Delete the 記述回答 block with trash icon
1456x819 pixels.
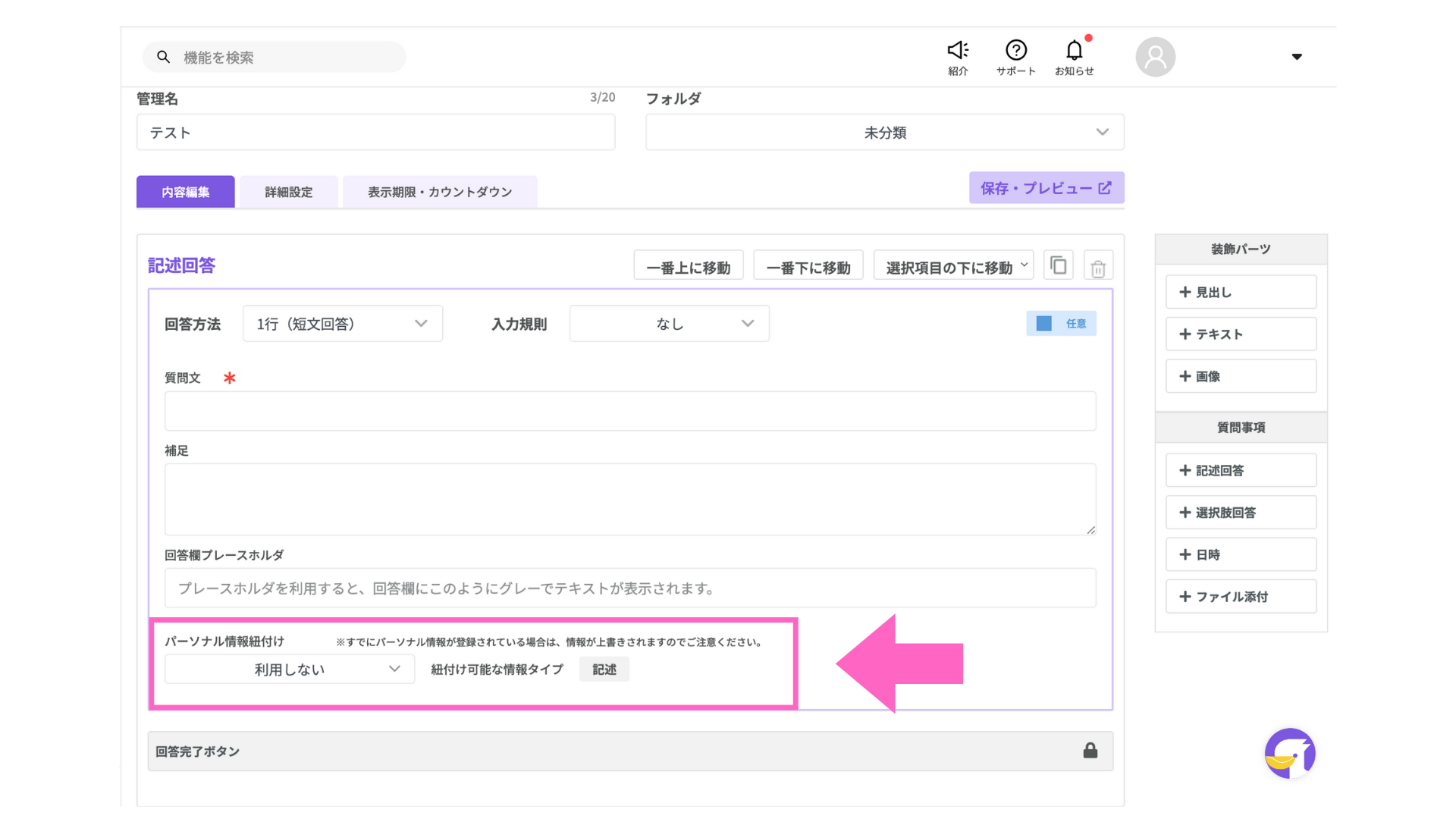[1097, 268]
